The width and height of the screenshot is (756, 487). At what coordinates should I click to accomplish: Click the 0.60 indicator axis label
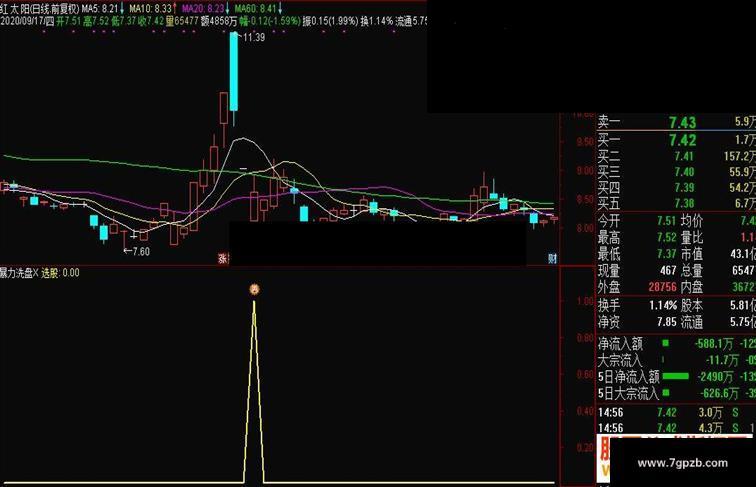coord(585,374)
